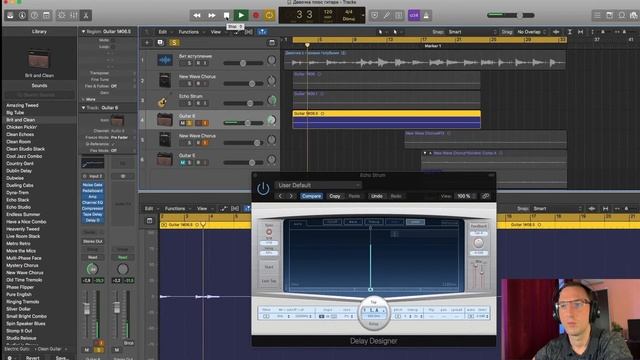Image resolution: width=640 pixels, height=360 pixels.
Task: Open the Note Pads button at top right
Action: (609, 16)
